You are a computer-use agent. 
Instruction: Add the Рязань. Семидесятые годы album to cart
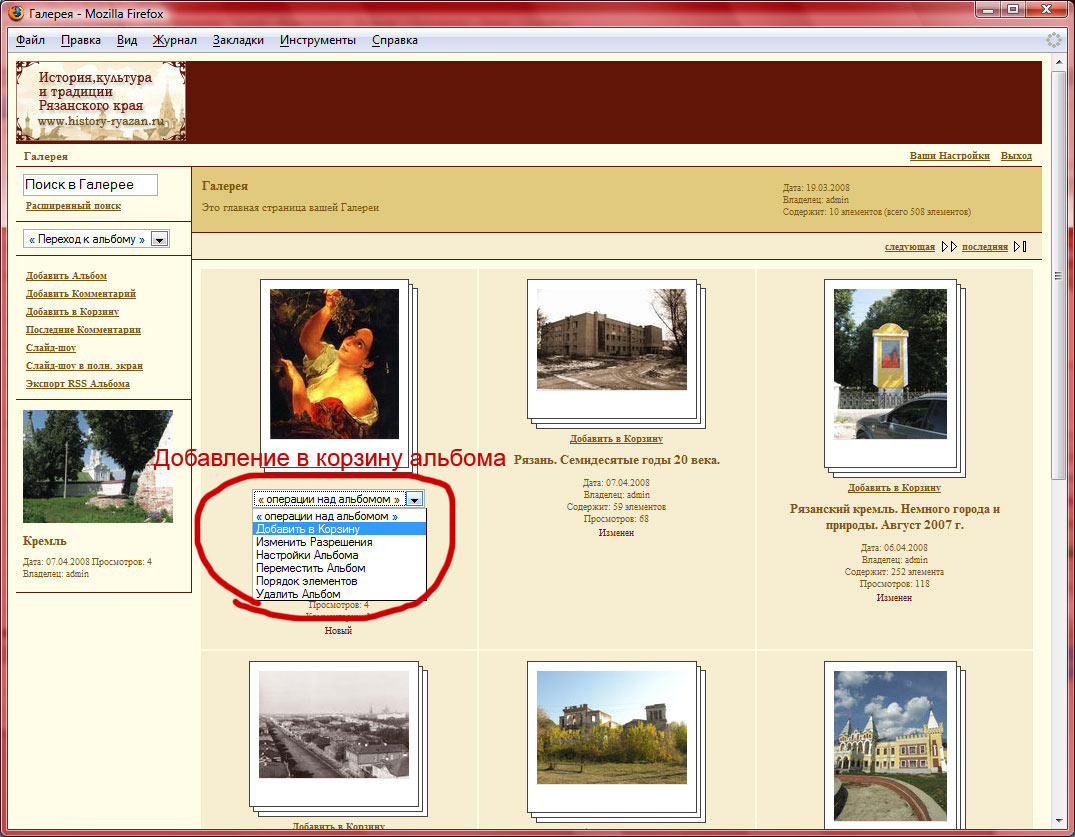pyautogui.click(x=616, y=439)
